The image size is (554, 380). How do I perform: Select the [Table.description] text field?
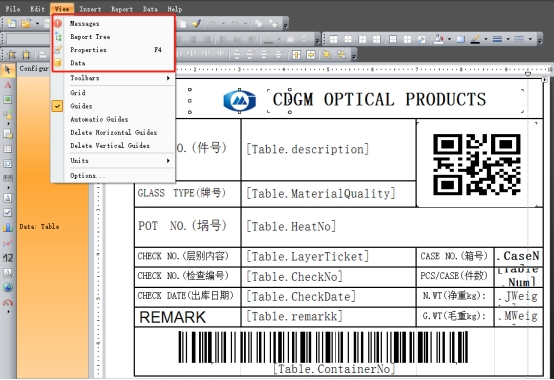coord(307,149)
